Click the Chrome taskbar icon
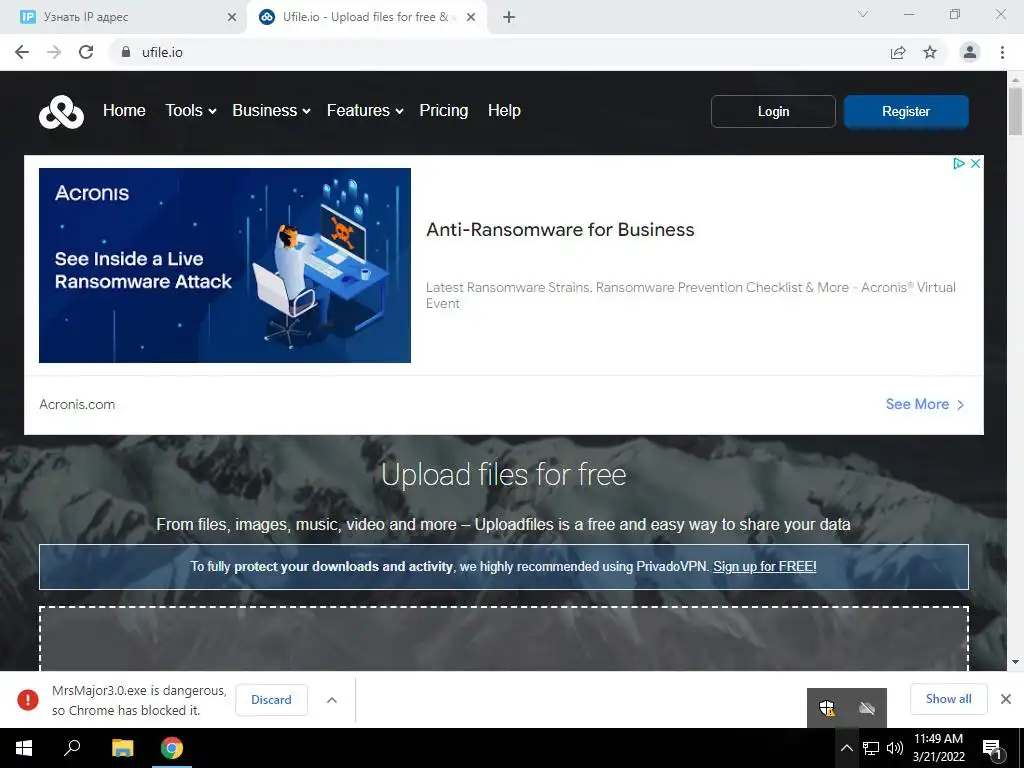Image resolution: width=1024 pixels, height=768 pixels. point(172,748)
